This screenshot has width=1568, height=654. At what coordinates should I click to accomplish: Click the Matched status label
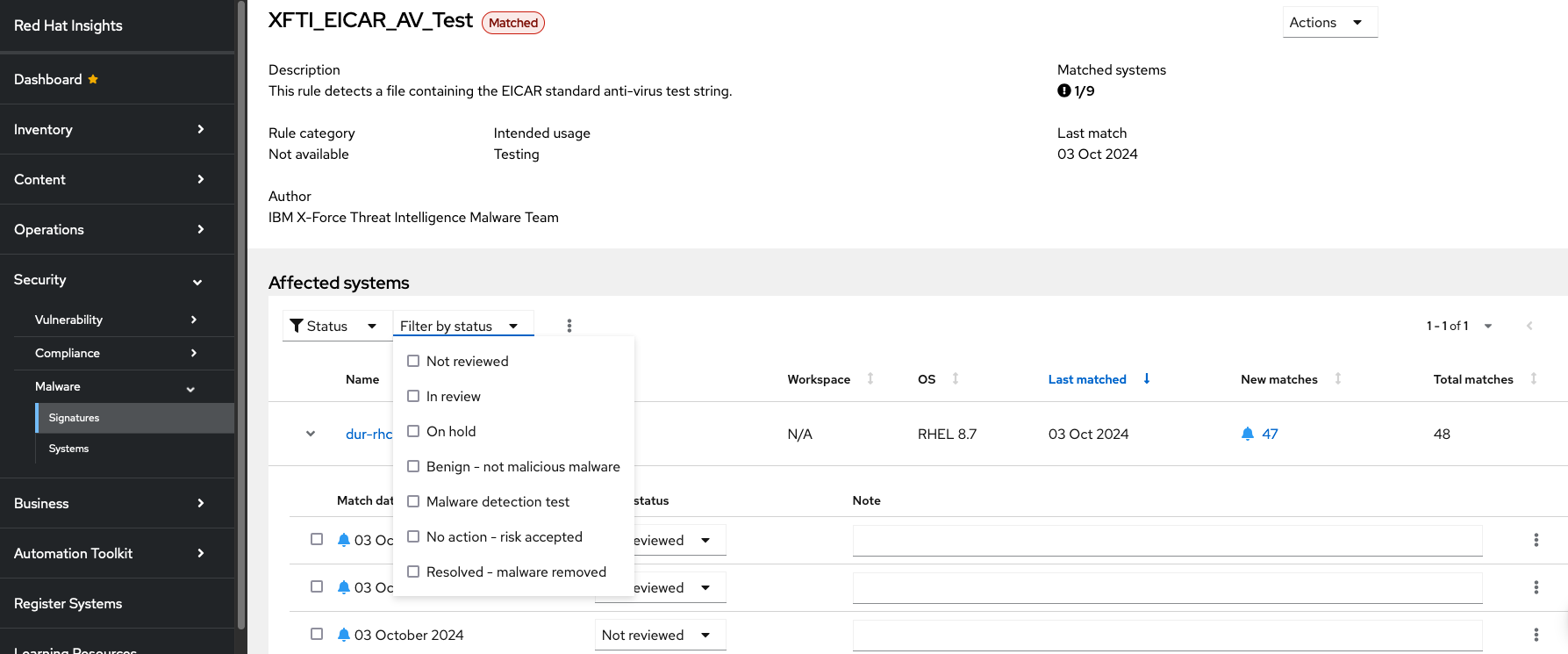pos(513,23)
